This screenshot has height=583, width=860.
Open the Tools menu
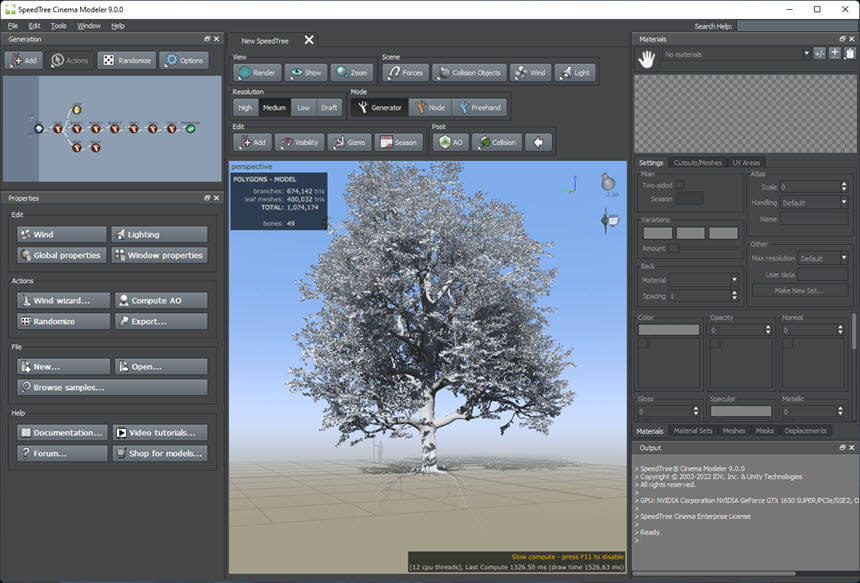[58, 26]
